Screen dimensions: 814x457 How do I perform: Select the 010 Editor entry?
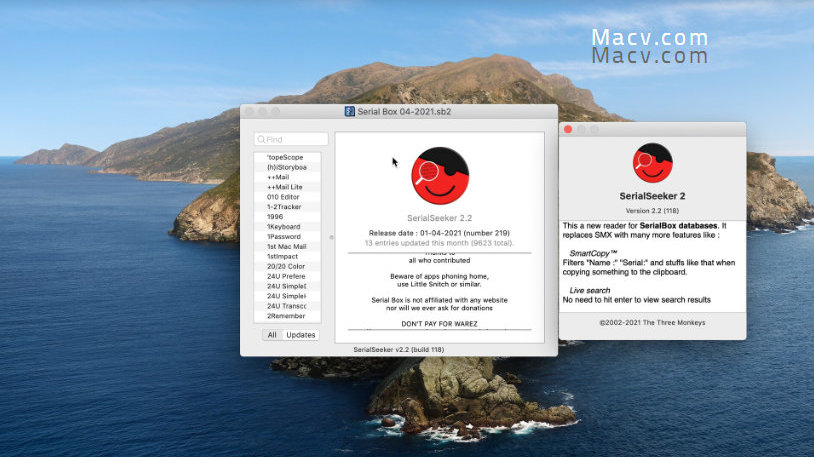[x=287, y=197]
